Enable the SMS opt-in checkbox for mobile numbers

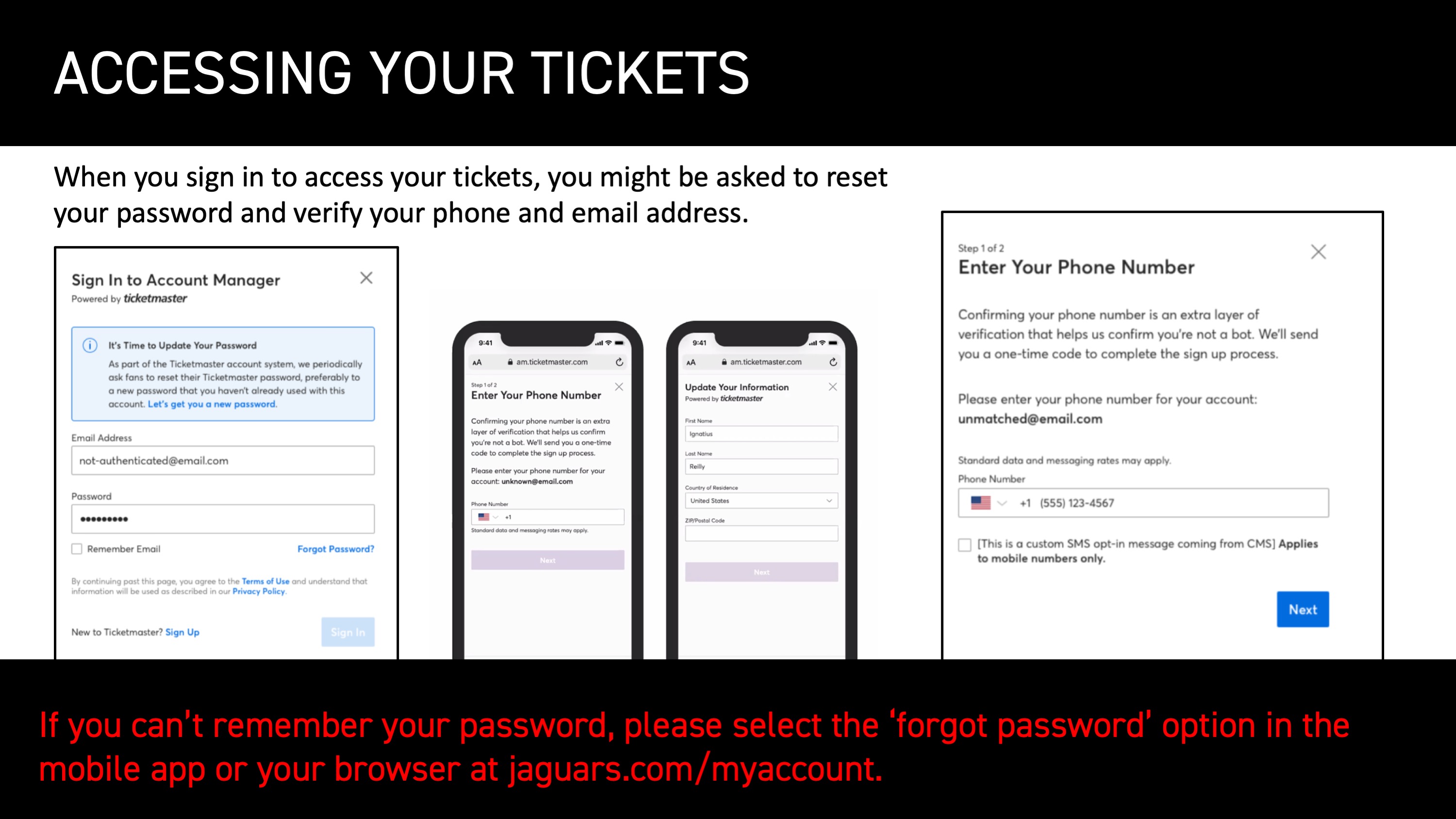click(x=964, y=543)
